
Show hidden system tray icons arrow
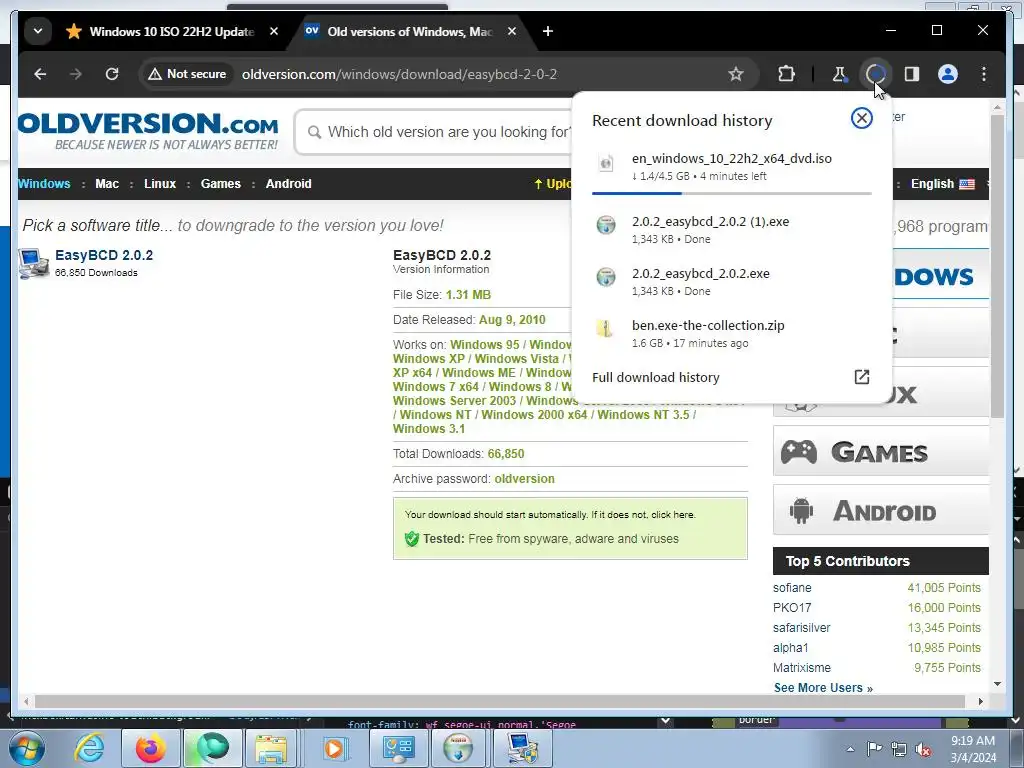click(x=850, y=748)
